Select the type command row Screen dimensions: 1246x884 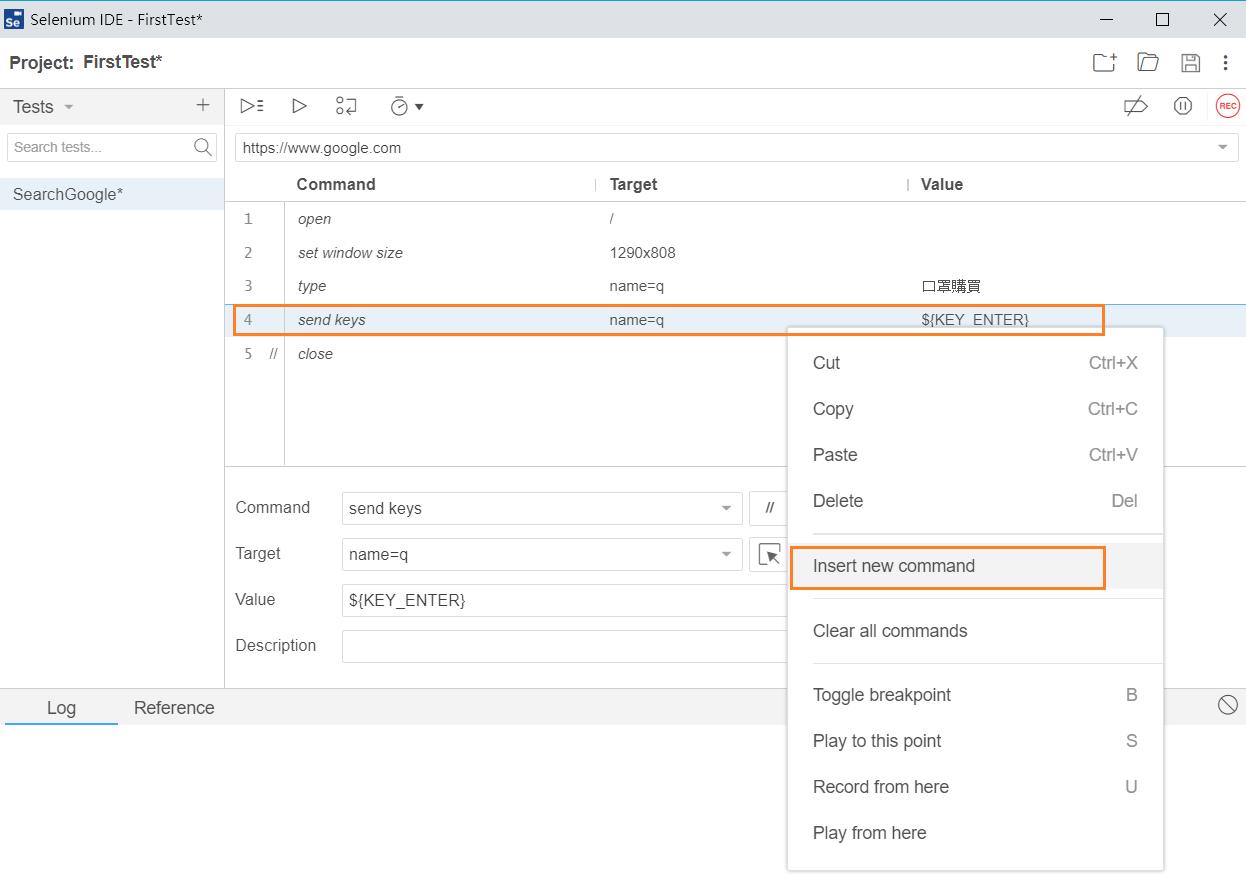click(735, 286)
